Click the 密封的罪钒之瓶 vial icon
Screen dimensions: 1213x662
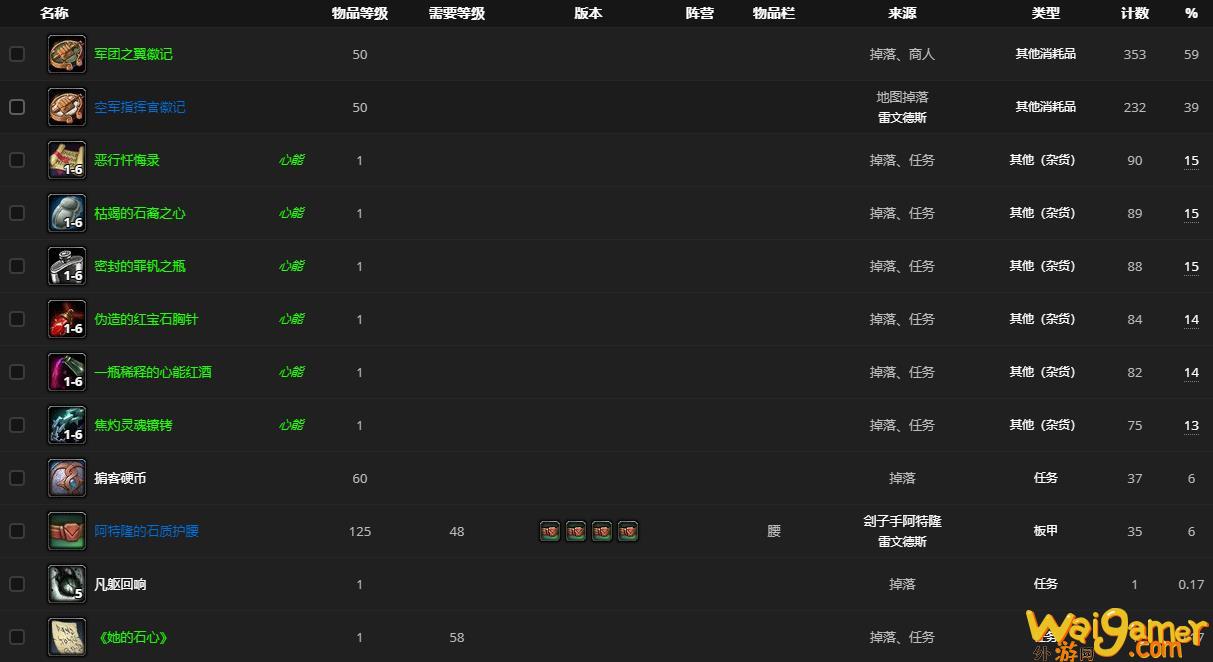[x=67, y=266]
